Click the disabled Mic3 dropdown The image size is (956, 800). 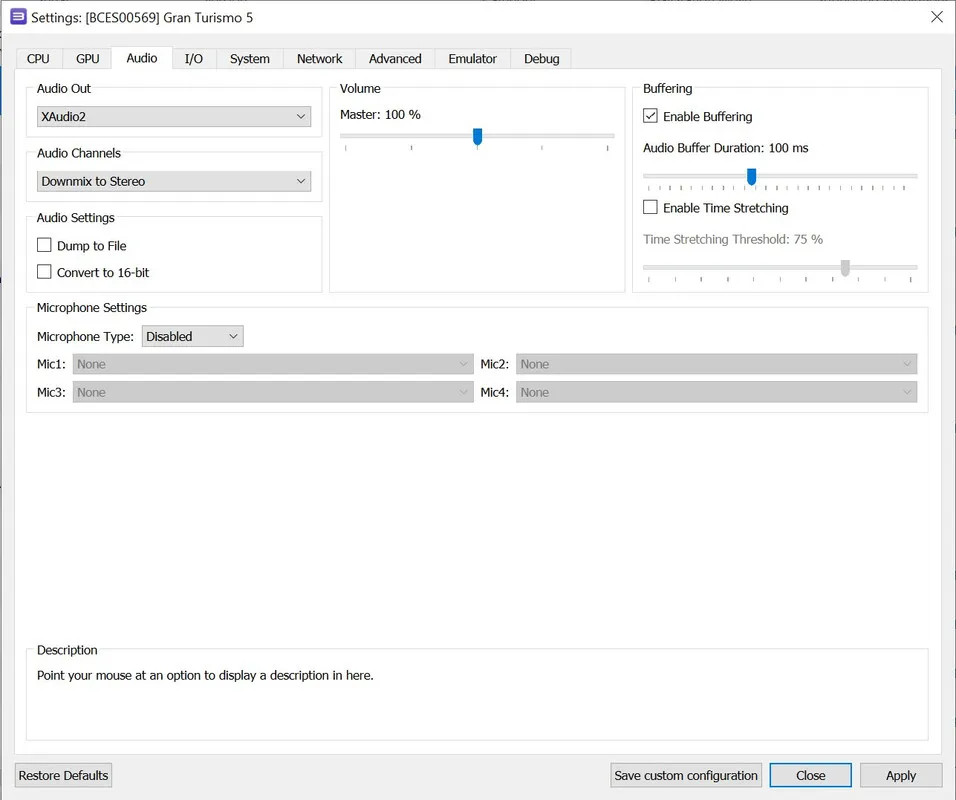pos(273,392)
